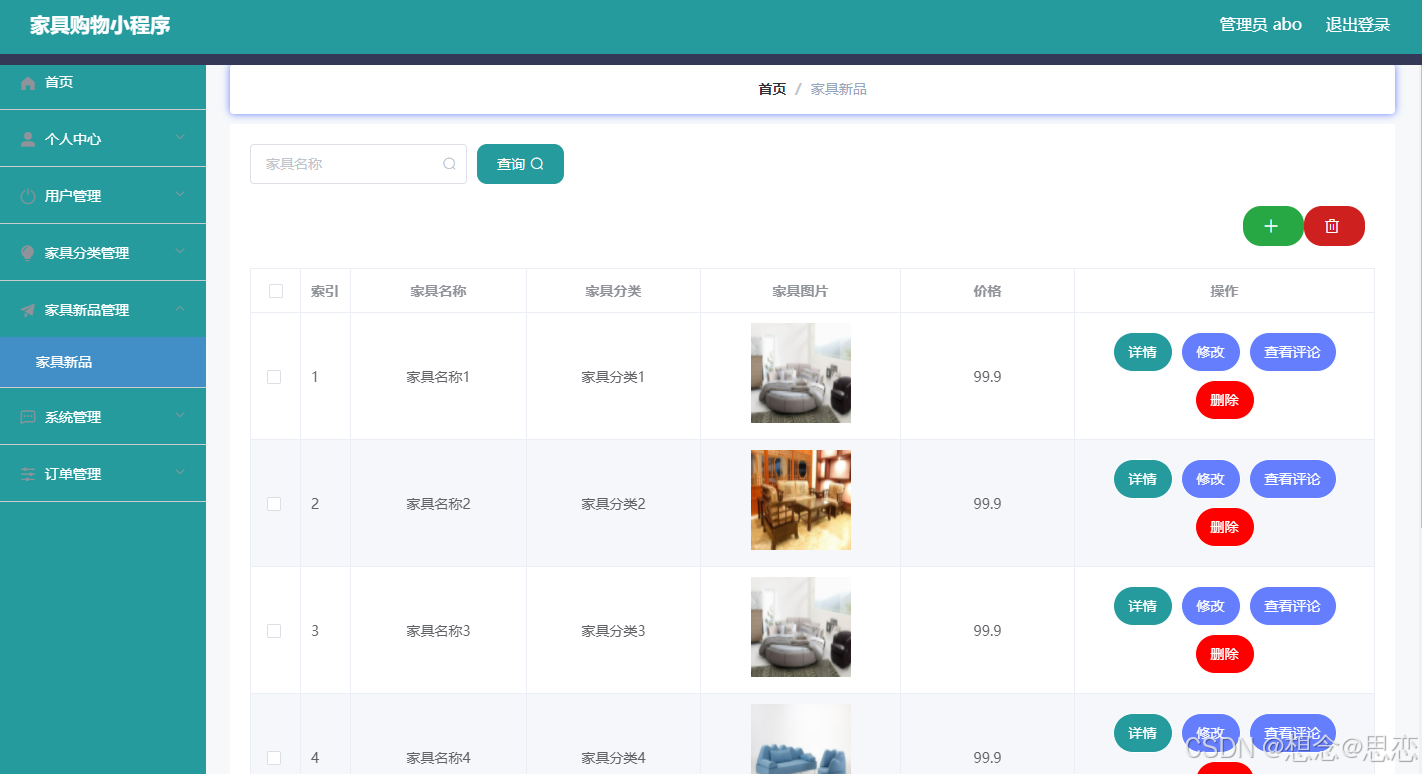Click 查看评论 for 家具名称1

coord(1293,352)
